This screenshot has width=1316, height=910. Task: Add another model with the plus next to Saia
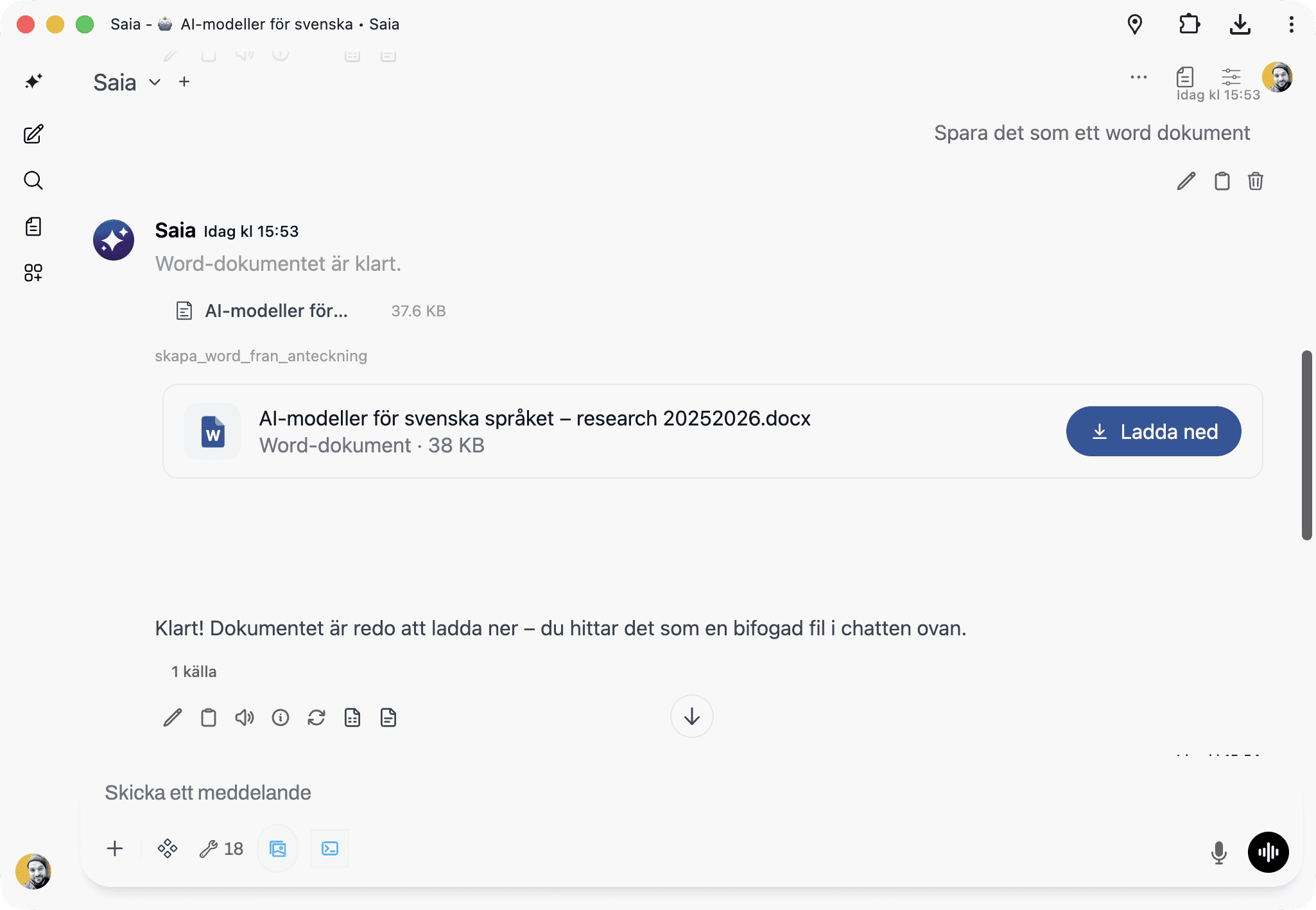[184, 82]
